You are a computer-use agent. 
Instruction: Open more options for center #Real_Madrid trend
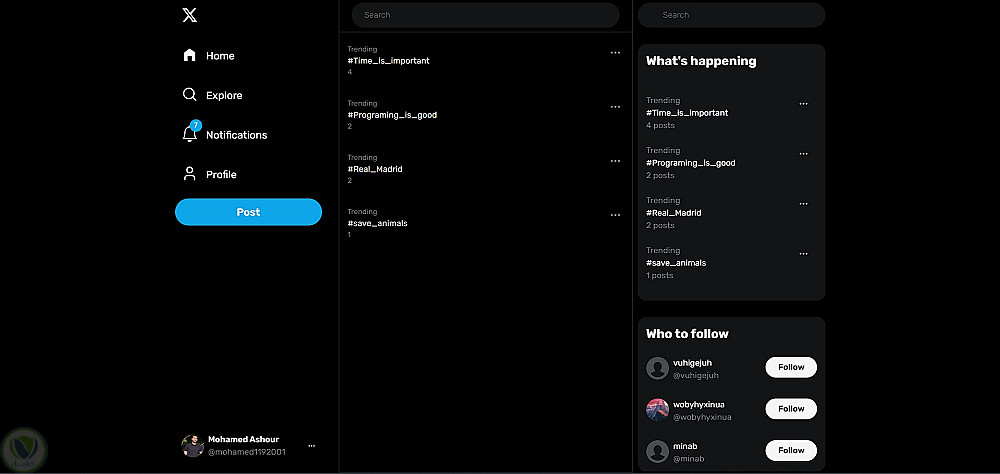click(x=615, y=161)
